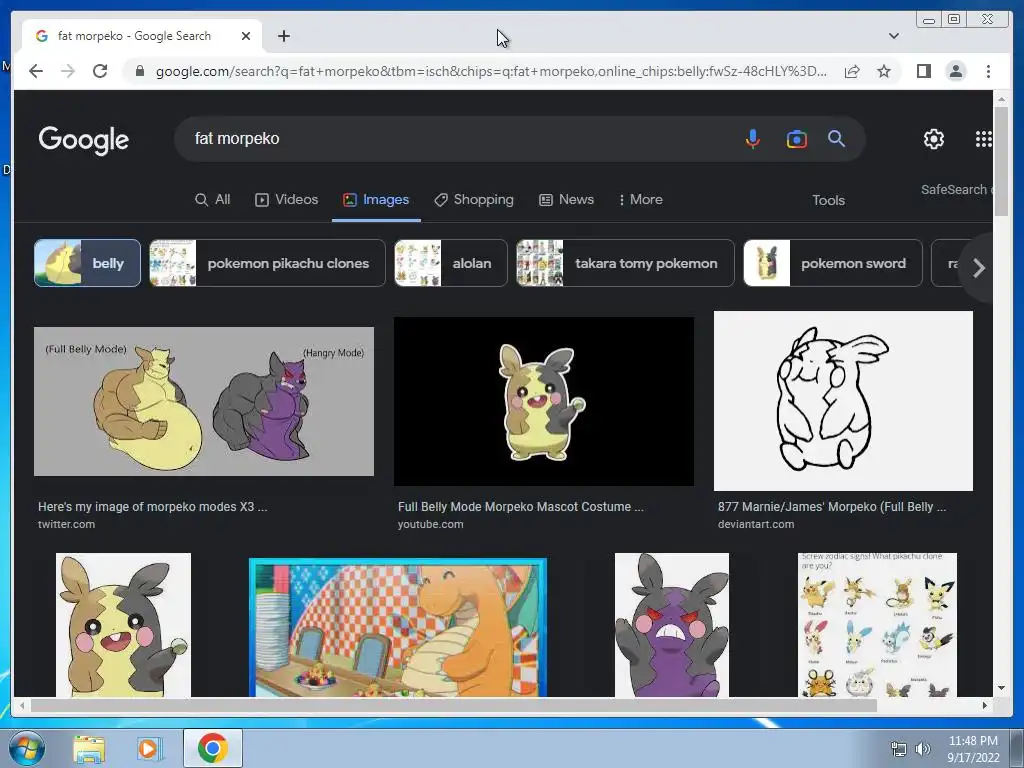The height and width of the screenshot is (768, 1024).
Task: Open the purple Hangry Morpeko thumbnail
Action: pos(672,625)
